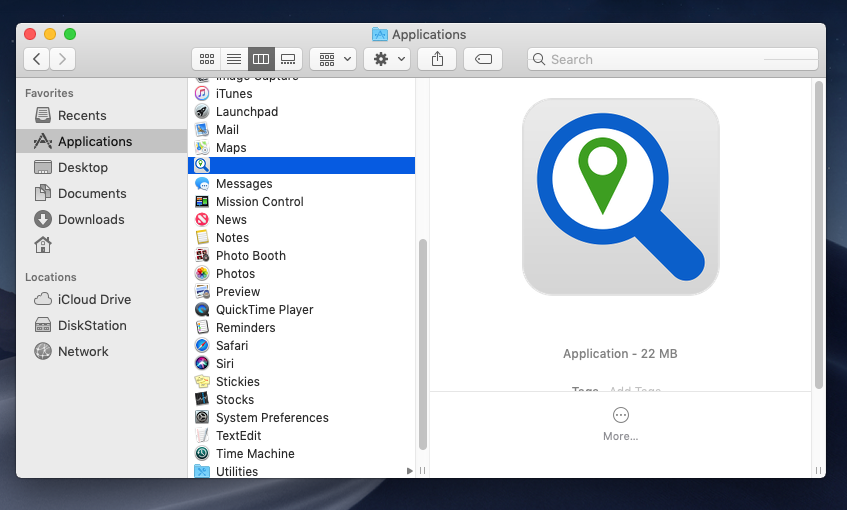Screen dimensions: 847x510
Task: Select Time Machine in the list
Action: [255, 453]
